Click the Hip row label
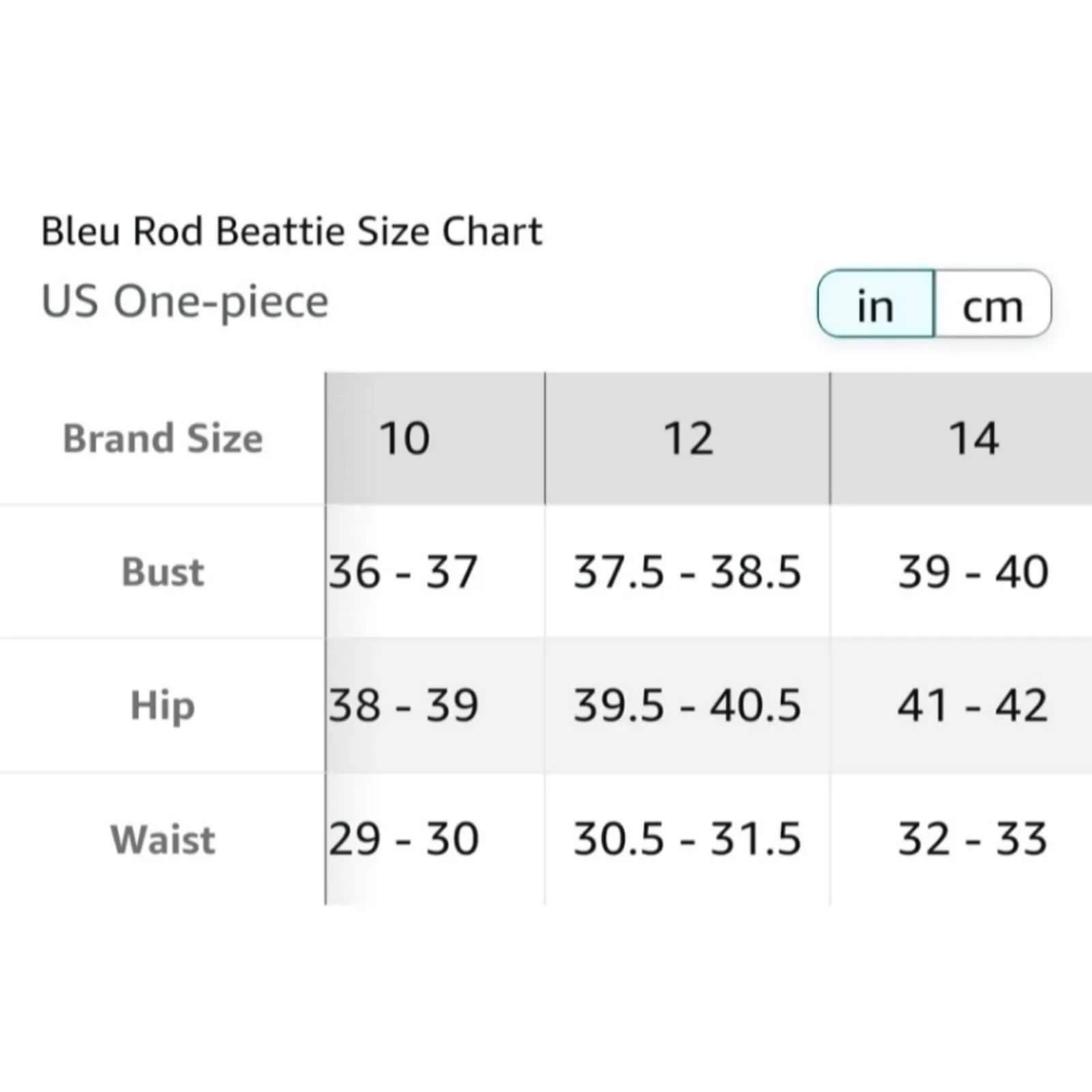 163,706
